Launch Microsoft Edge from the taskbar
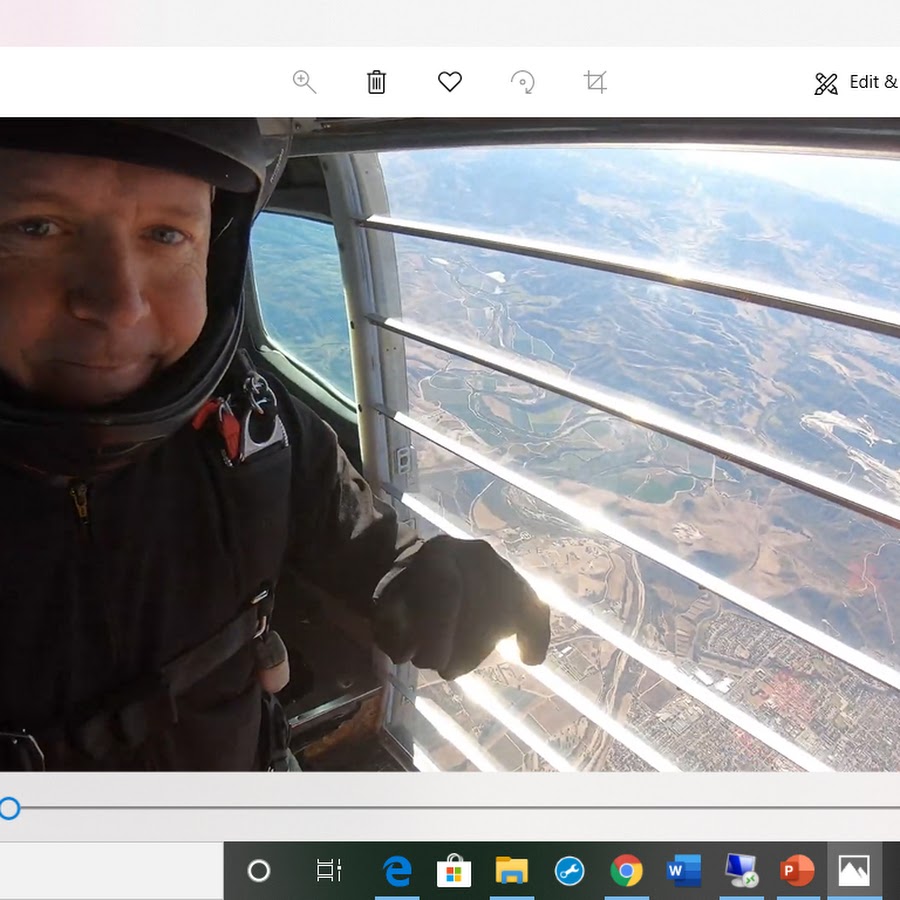This screenshot has width=900, height=900. (x=397, y=871)
